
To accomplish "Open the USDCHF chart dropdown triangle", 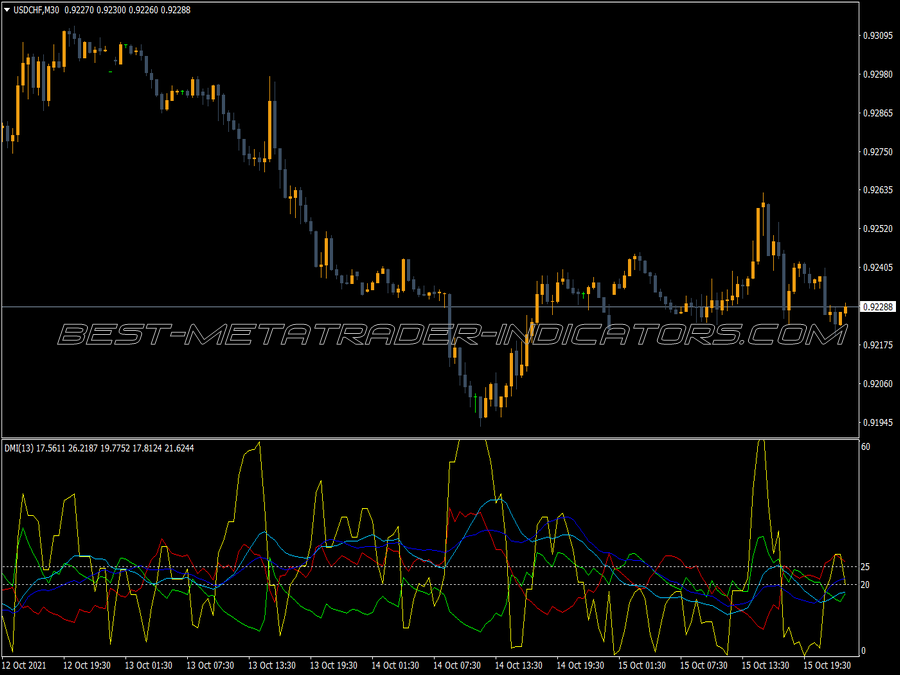I will coord(7,10).
